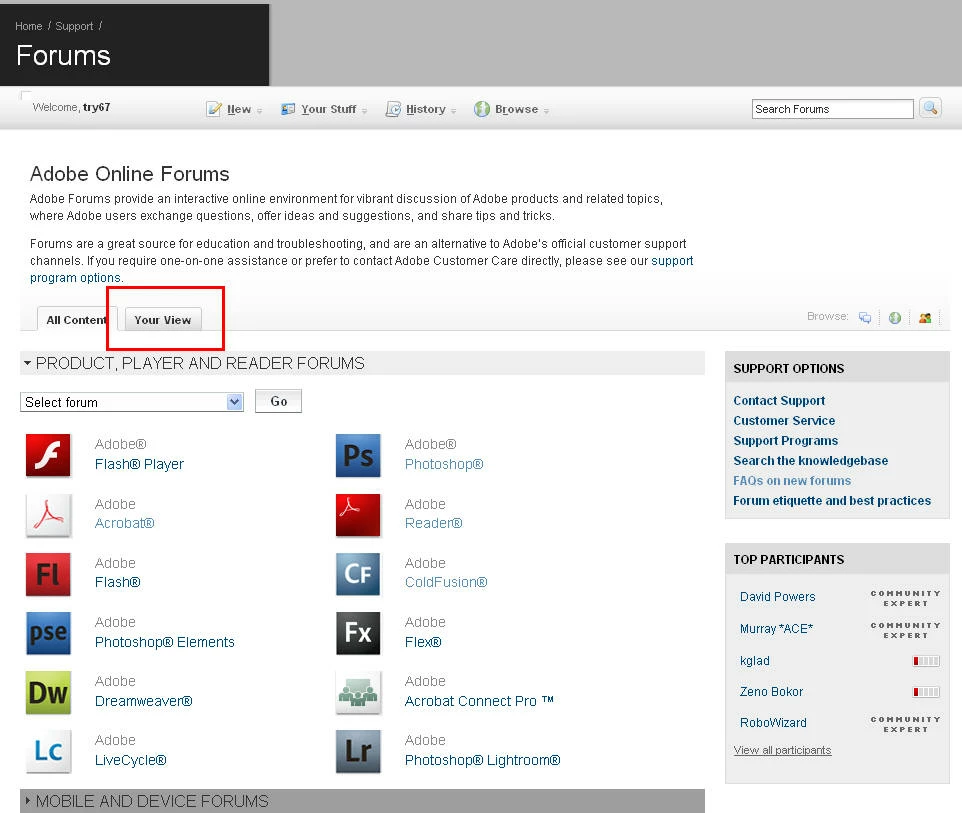Image resolution: width=962 pixels, height=813 pixels.
Task: Click the Lightroom Lr icon
Action: point(358,751)
